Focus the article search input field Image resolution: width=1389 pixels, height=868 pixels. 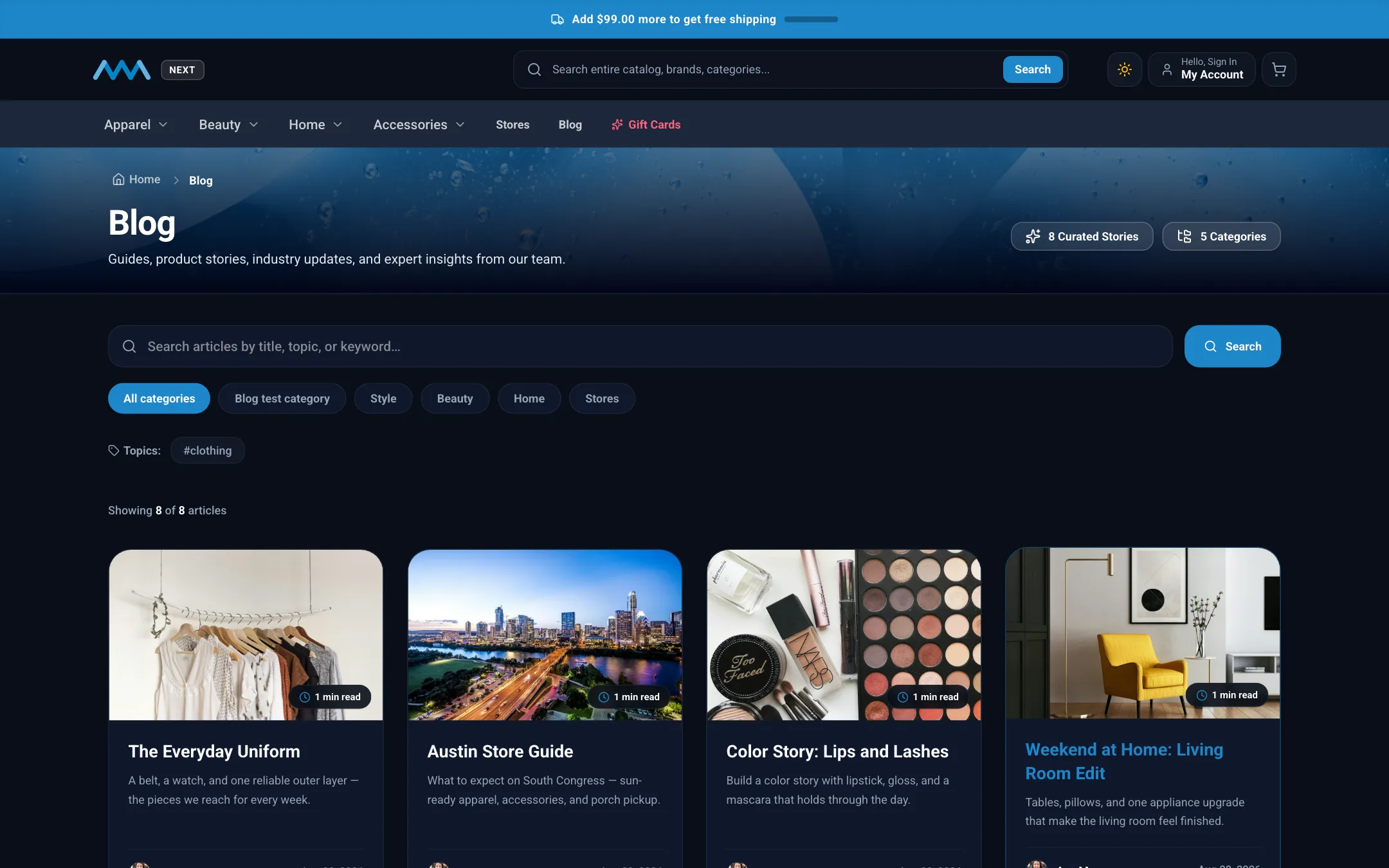coord(640,347)
